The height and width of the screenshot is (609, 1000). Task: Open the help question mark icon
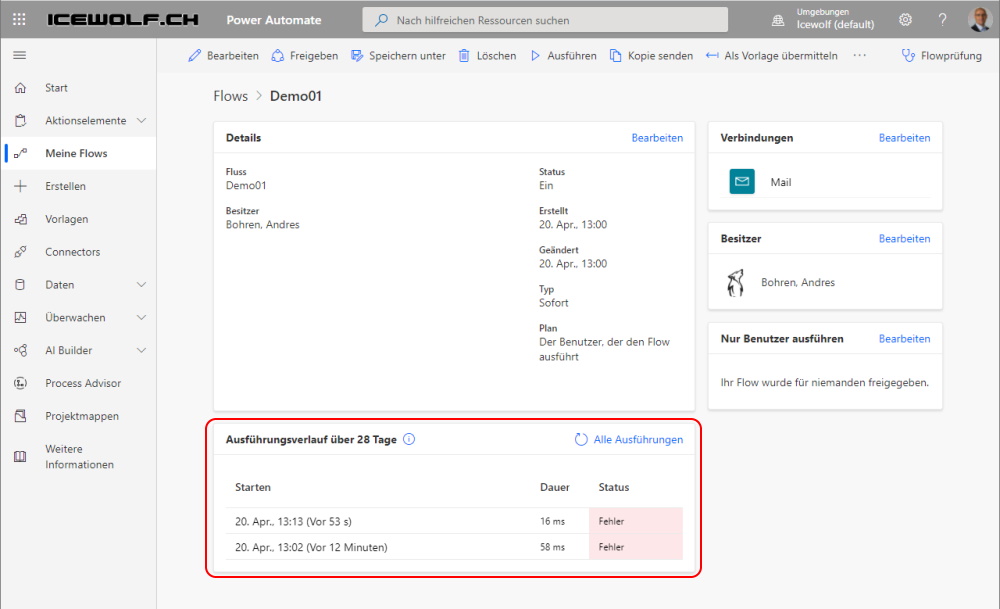942,20
